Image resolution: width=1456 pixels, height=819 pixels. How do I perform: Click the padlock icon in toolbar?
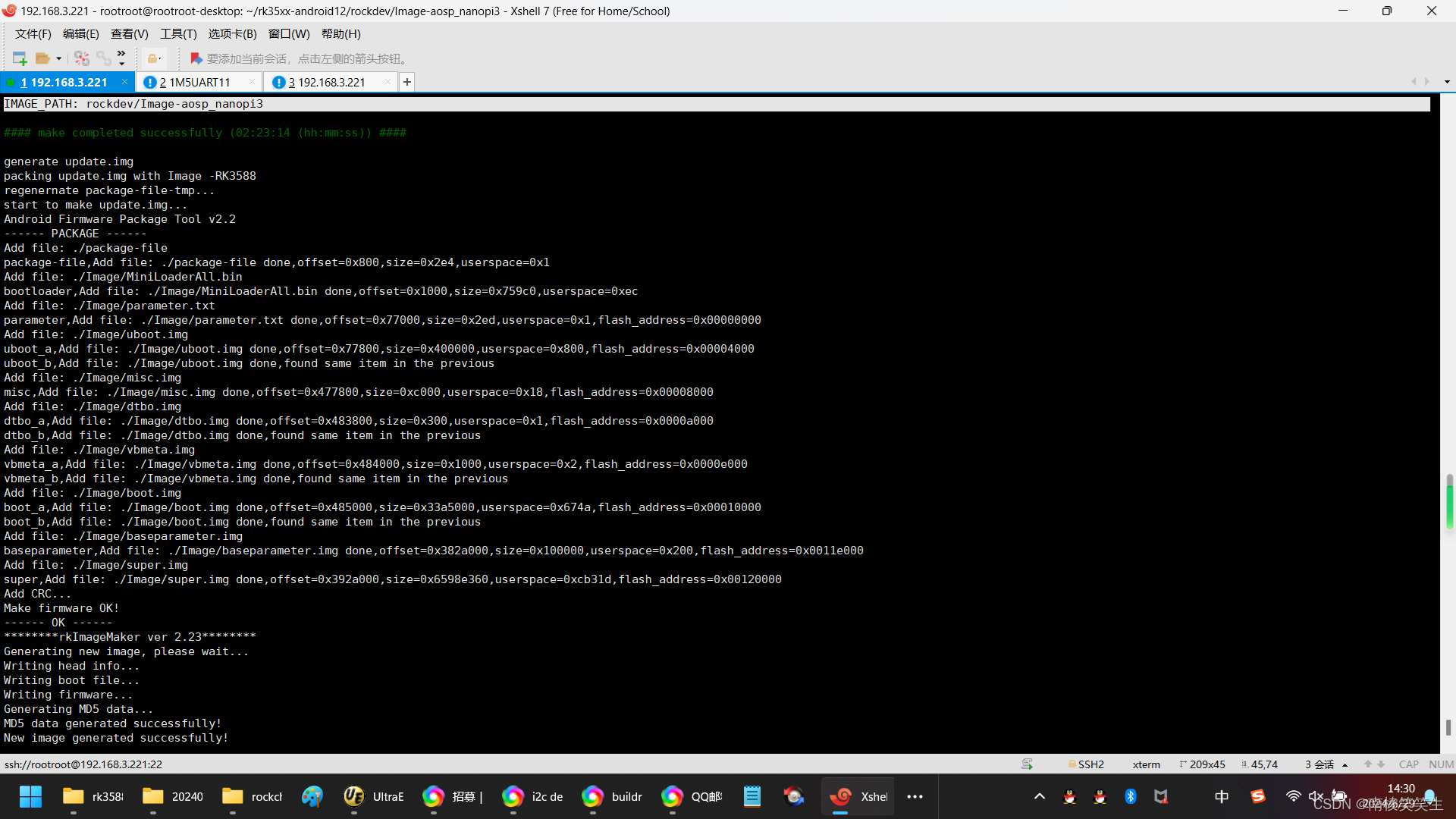pos(152,58)
